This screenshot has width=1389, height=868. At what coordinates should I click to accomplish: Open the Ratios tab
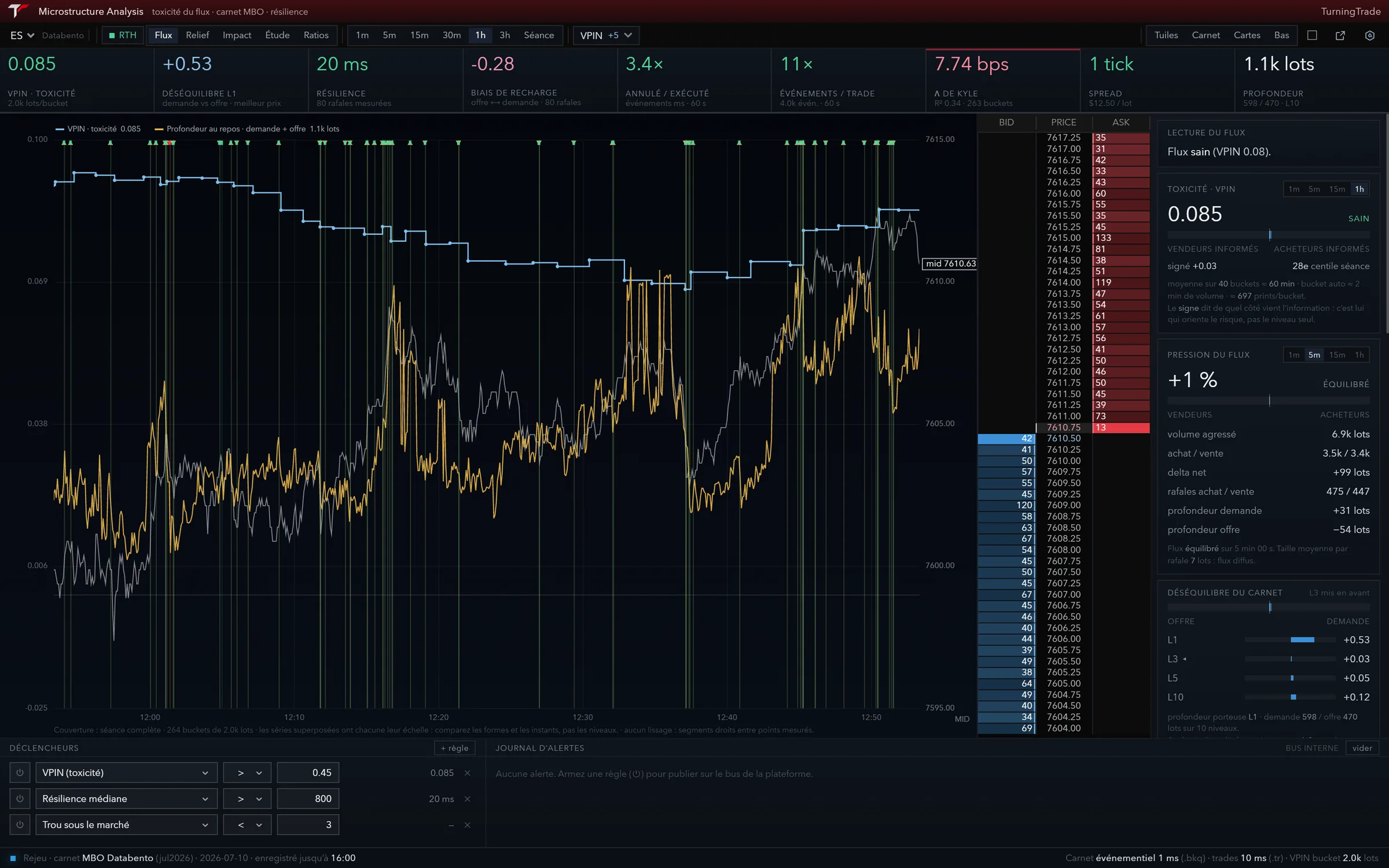click(x=316, y=35)
